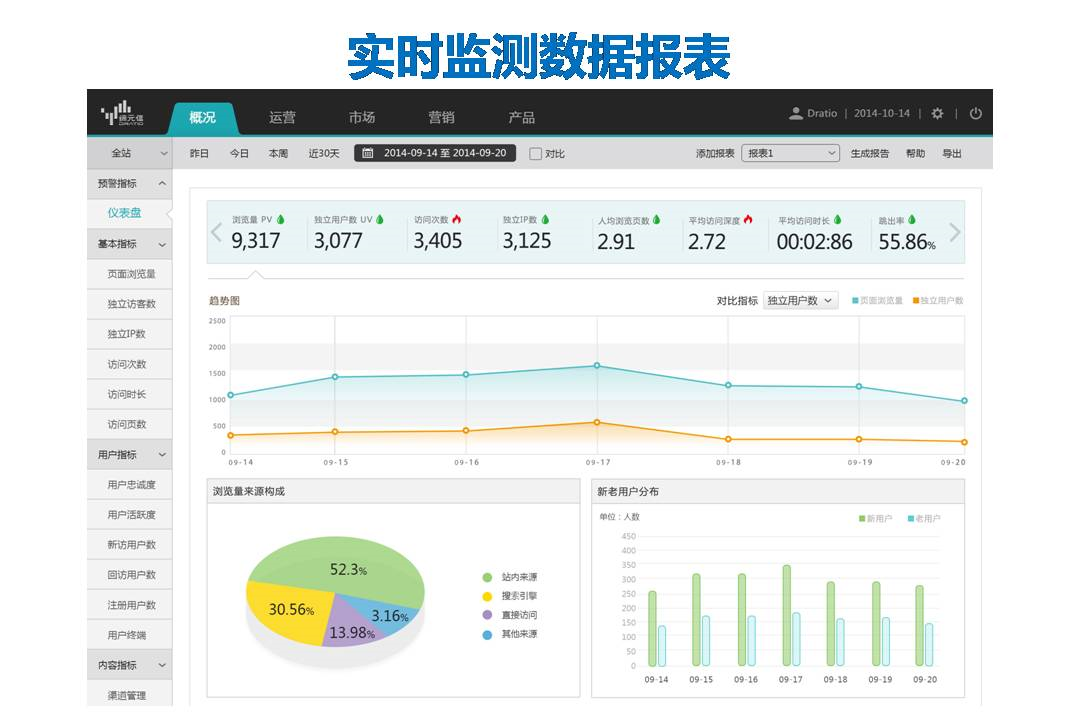Click the 帮助 link
Image resolution: width=1080 pixels, height=720 pixels.
pyautogui.click(x=915, y=154)
